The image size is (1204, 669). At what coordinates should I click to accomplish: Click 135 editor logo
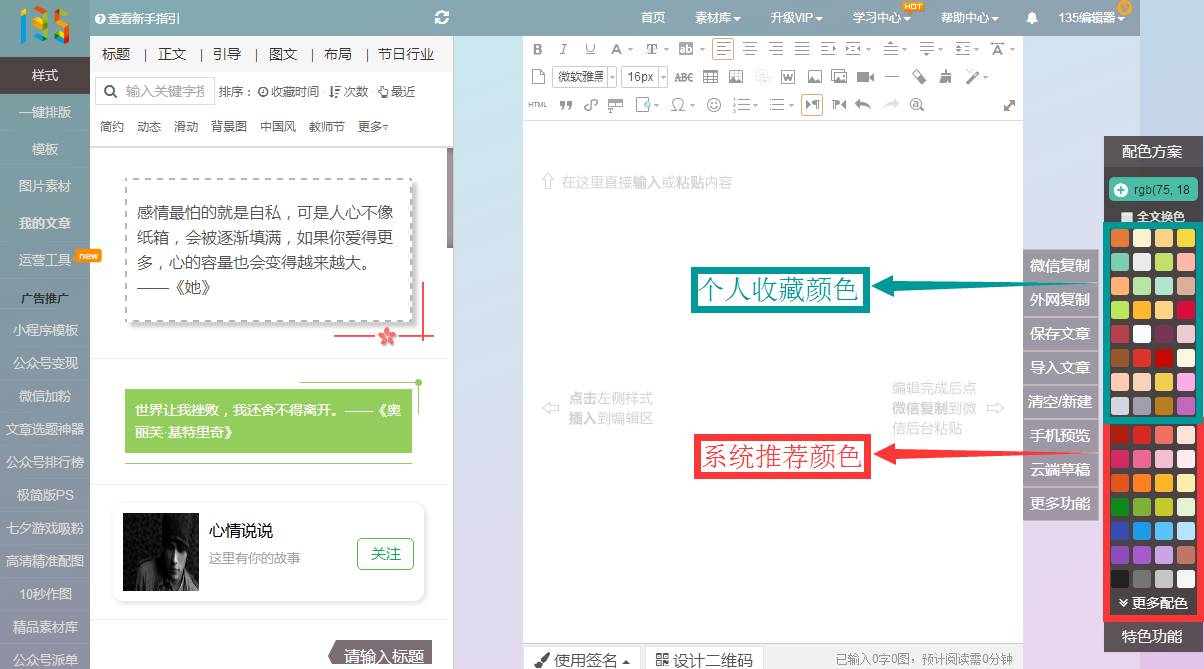click(x=45, y=24)
